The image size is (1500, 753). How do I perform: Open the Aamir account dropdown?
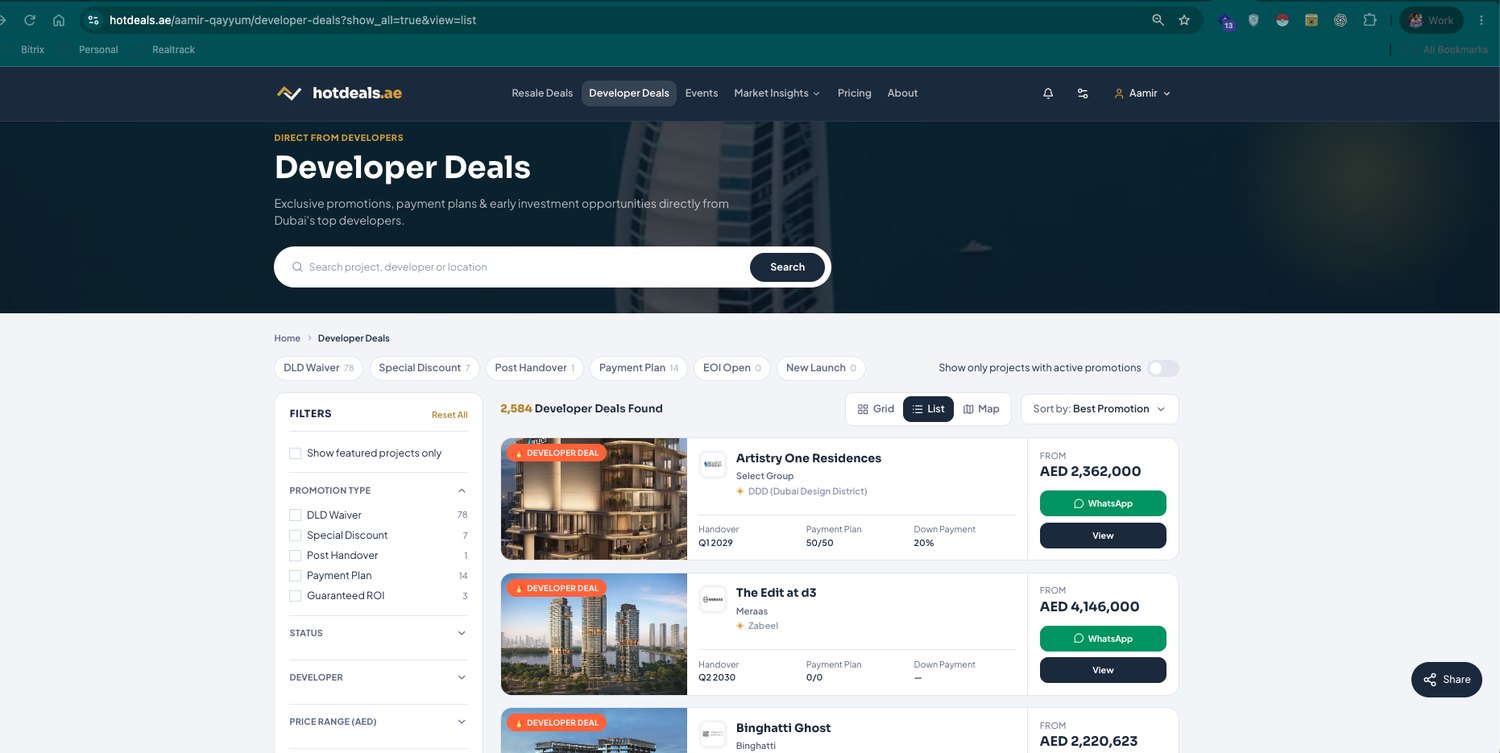tap(1142, 93)
